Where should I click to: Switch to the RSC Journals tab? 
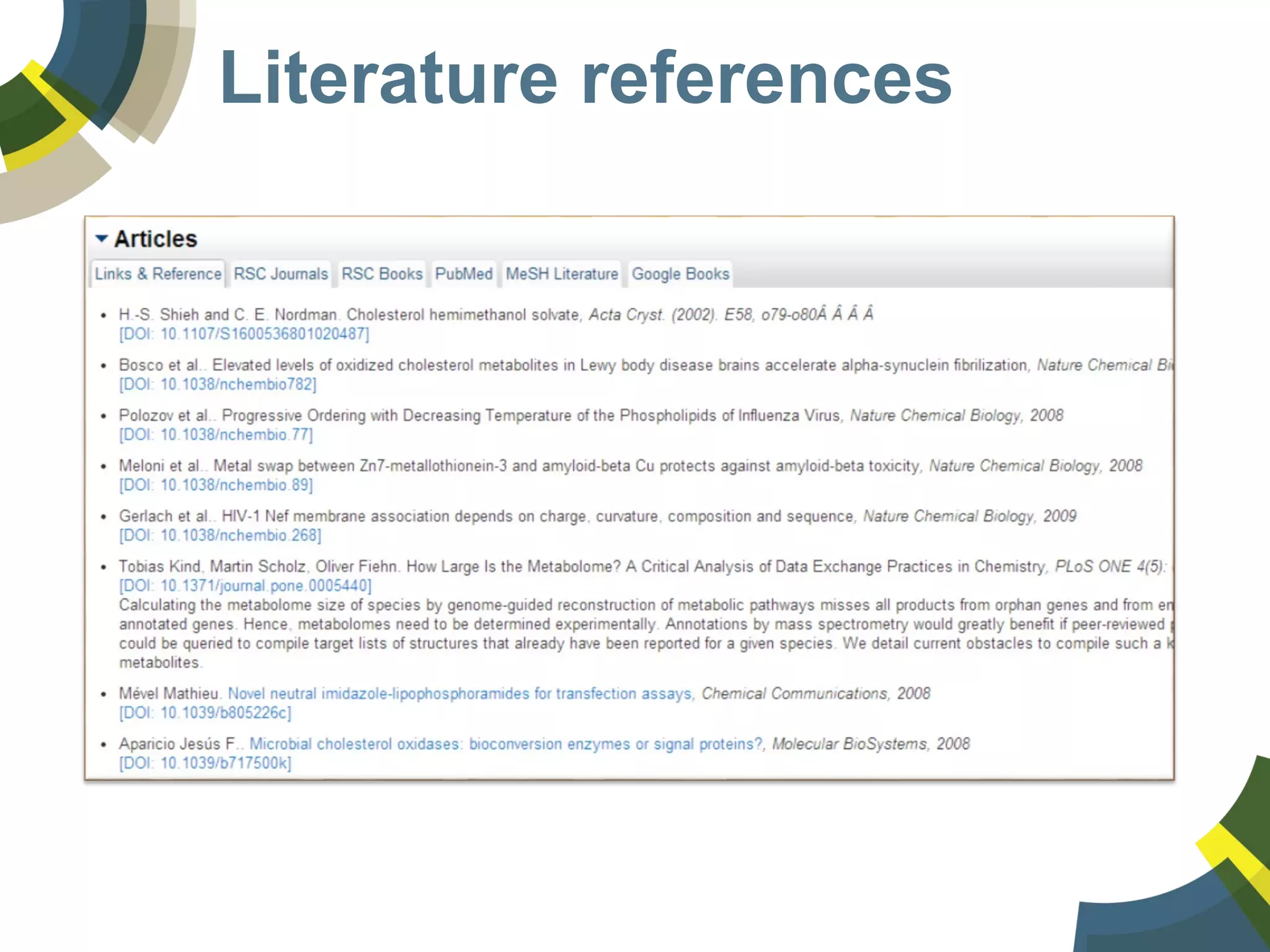click(281, 274)
